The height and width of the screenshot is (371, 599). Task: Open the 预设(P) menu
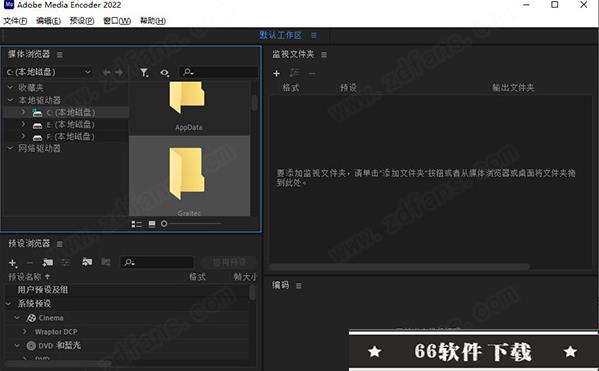pos(82,21)
